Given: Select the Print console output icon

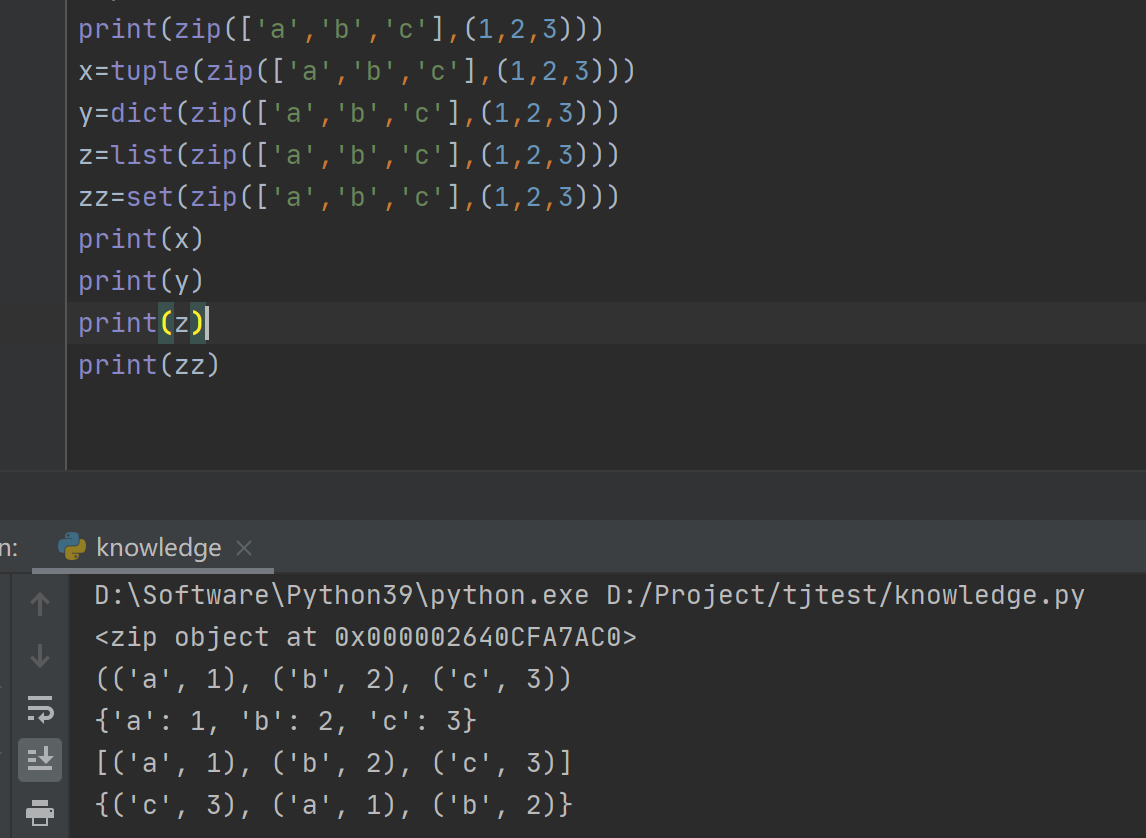Looking at the screenshot, I should click(39, 809).
